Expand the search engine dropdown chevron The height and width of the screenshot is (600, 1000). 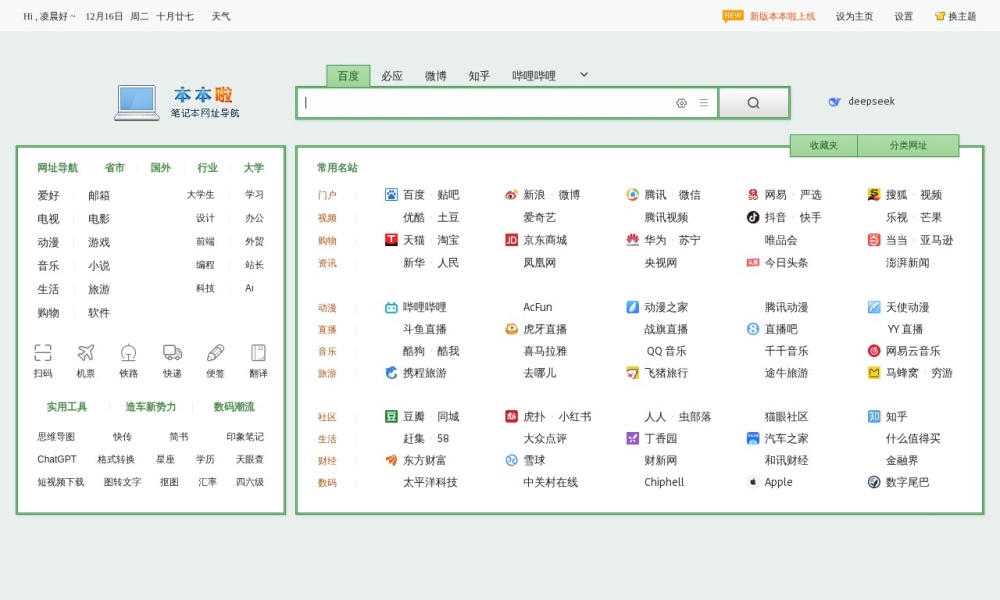pos(583,75)
